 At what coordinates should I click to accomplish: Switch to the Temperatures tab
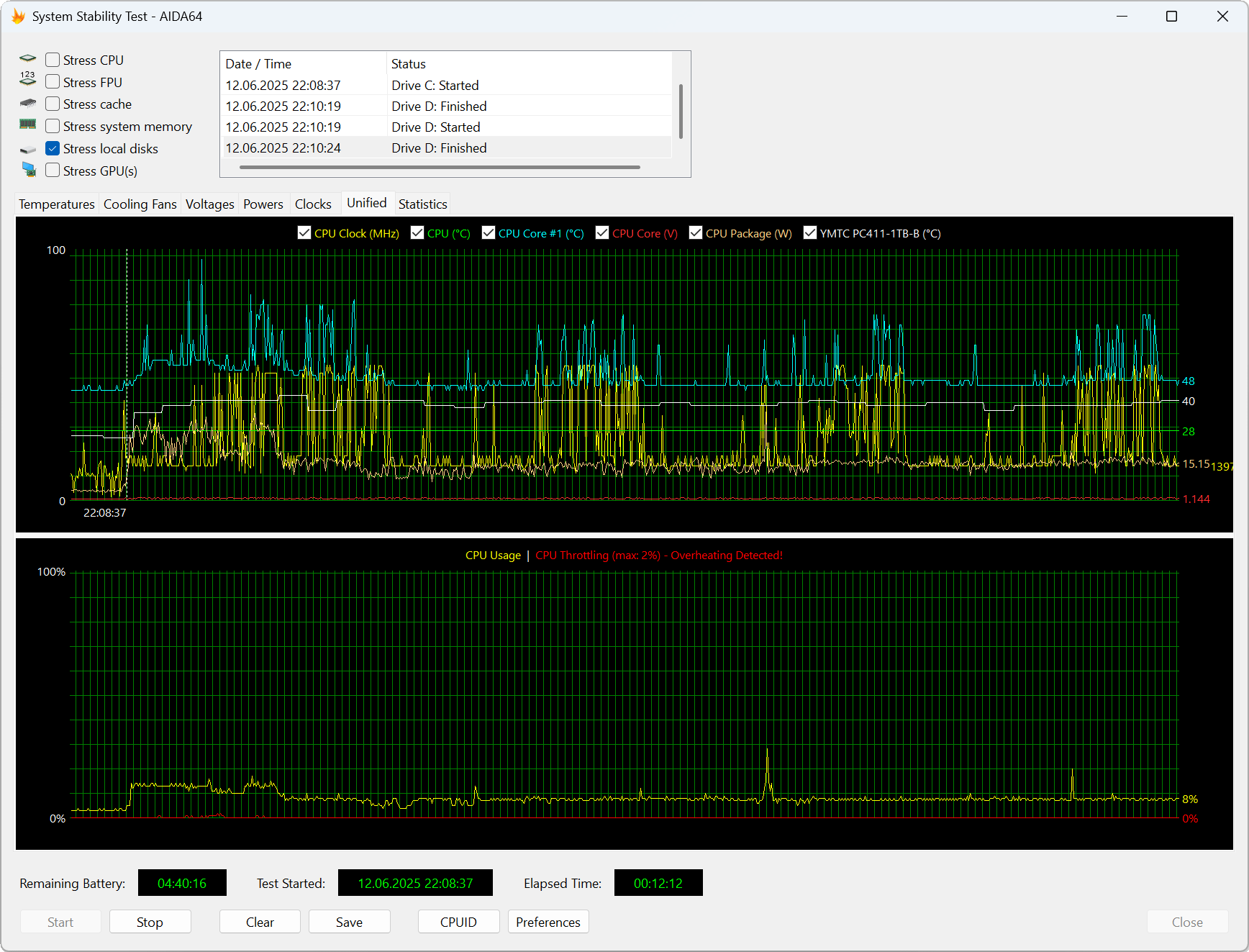click(57, 204)
